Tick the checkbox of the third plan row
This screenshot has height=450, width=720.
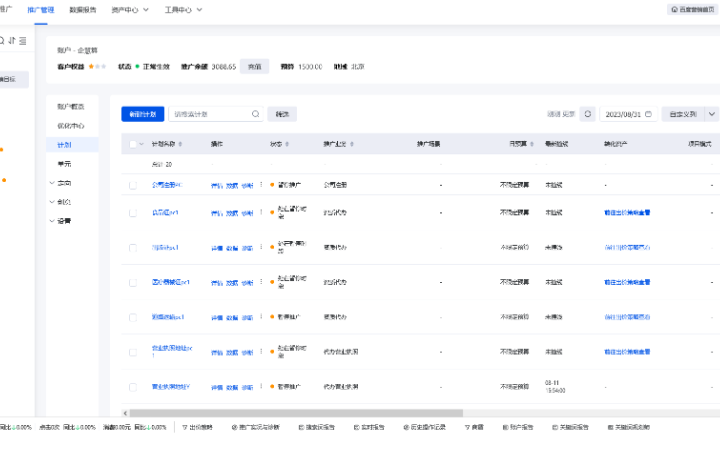coord(133,248)
